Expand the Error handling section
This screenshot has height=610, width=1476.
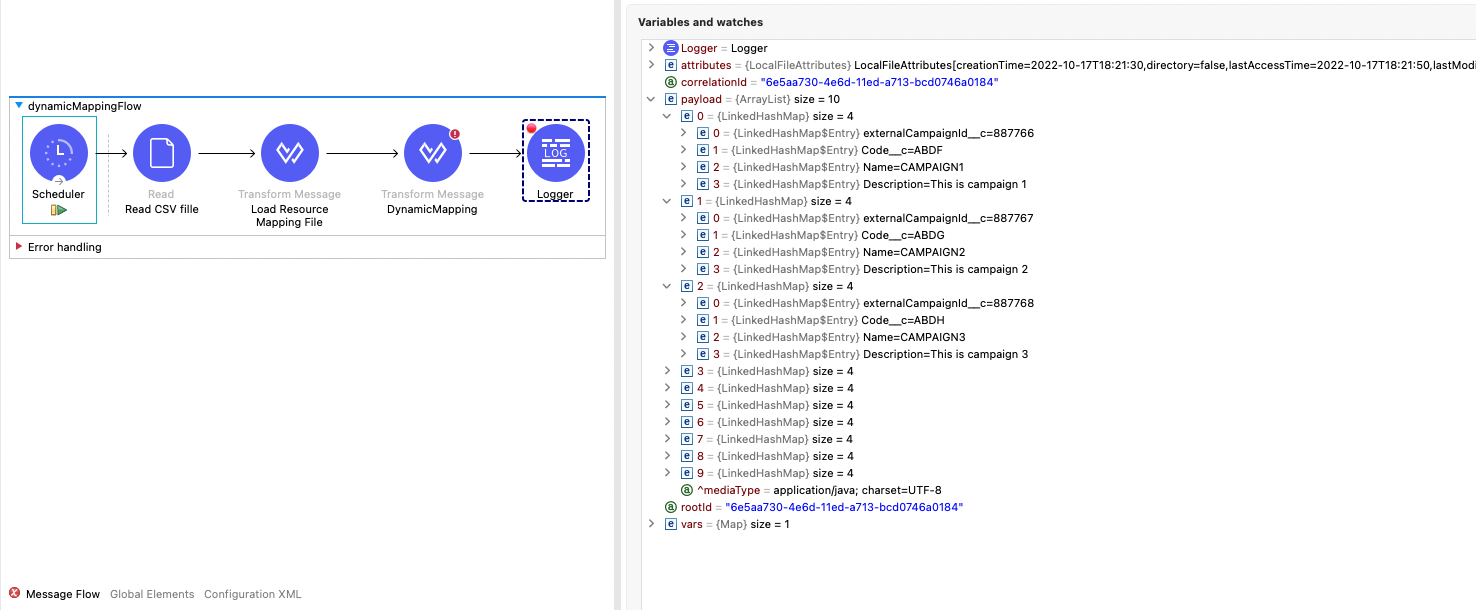click(17, 246)
